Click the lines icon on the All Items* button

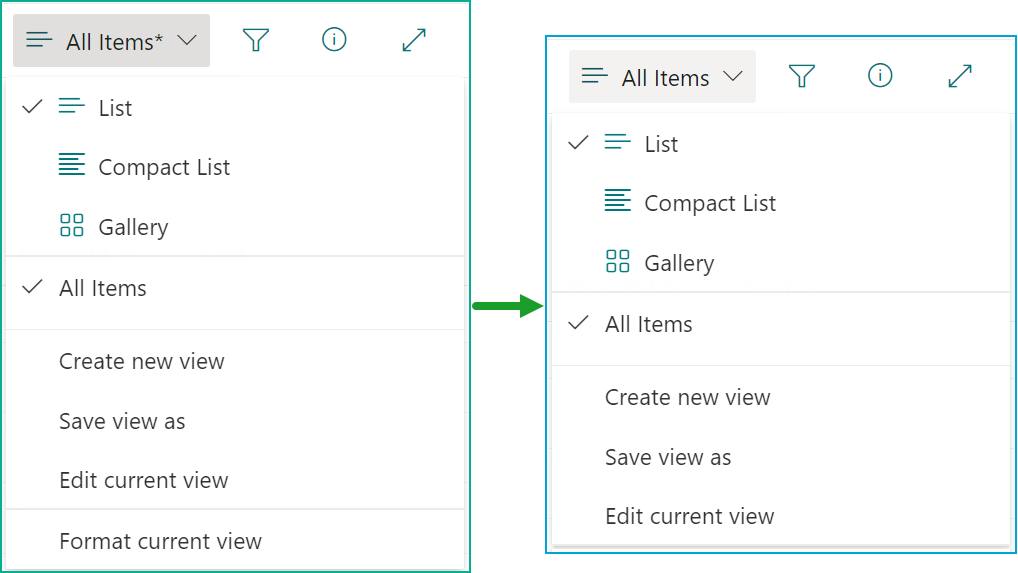tap(40, 41)
